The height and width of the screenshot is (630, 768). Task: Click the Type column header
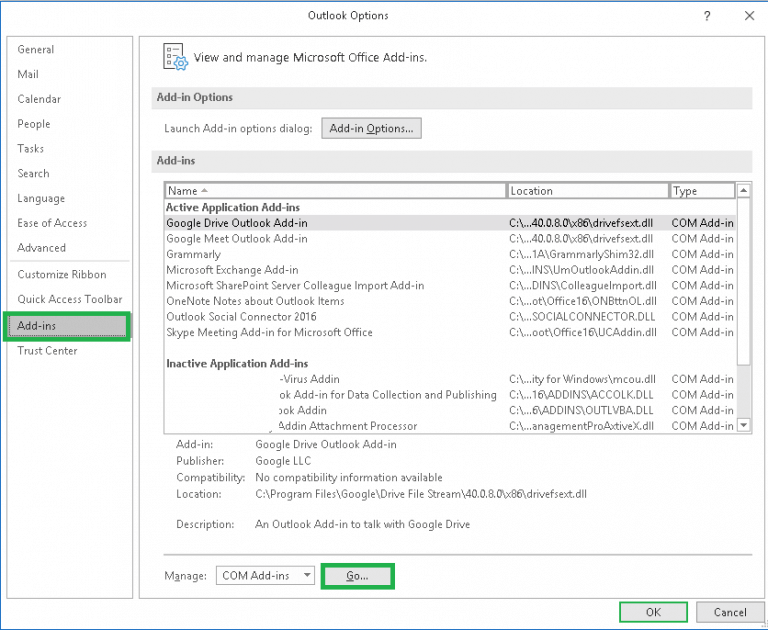[702, 191]
